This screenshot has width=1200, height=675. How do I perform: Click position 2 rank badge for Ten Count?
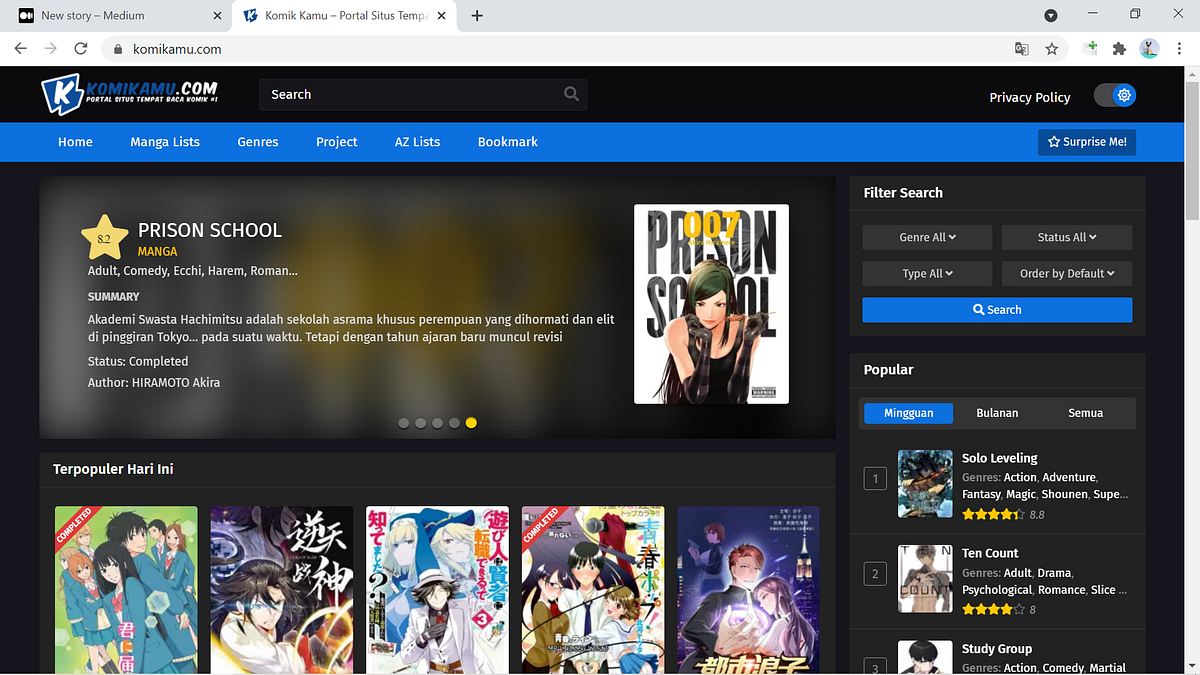click(x=875, y=574)
